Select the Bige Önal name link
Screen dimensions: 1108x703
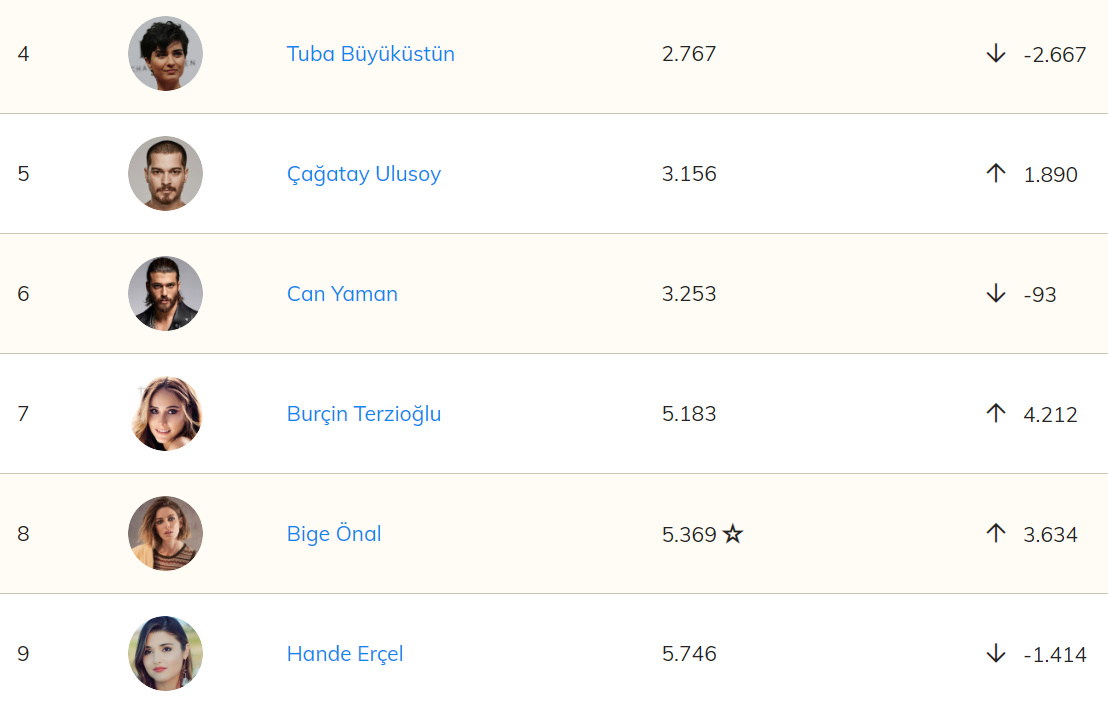point(334,534)
